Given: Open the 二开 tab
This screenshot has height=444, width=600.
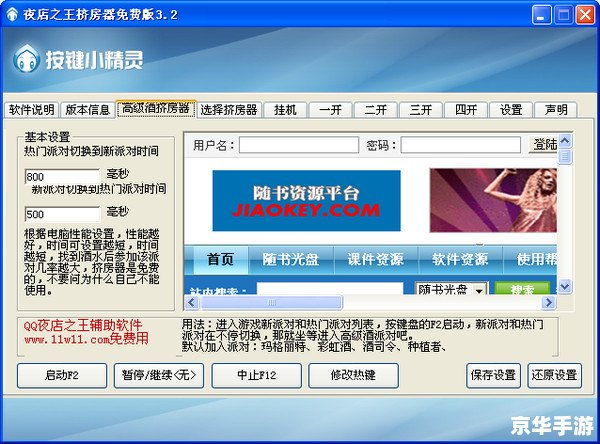Looking at the screenshot, I should click(375, 110).
